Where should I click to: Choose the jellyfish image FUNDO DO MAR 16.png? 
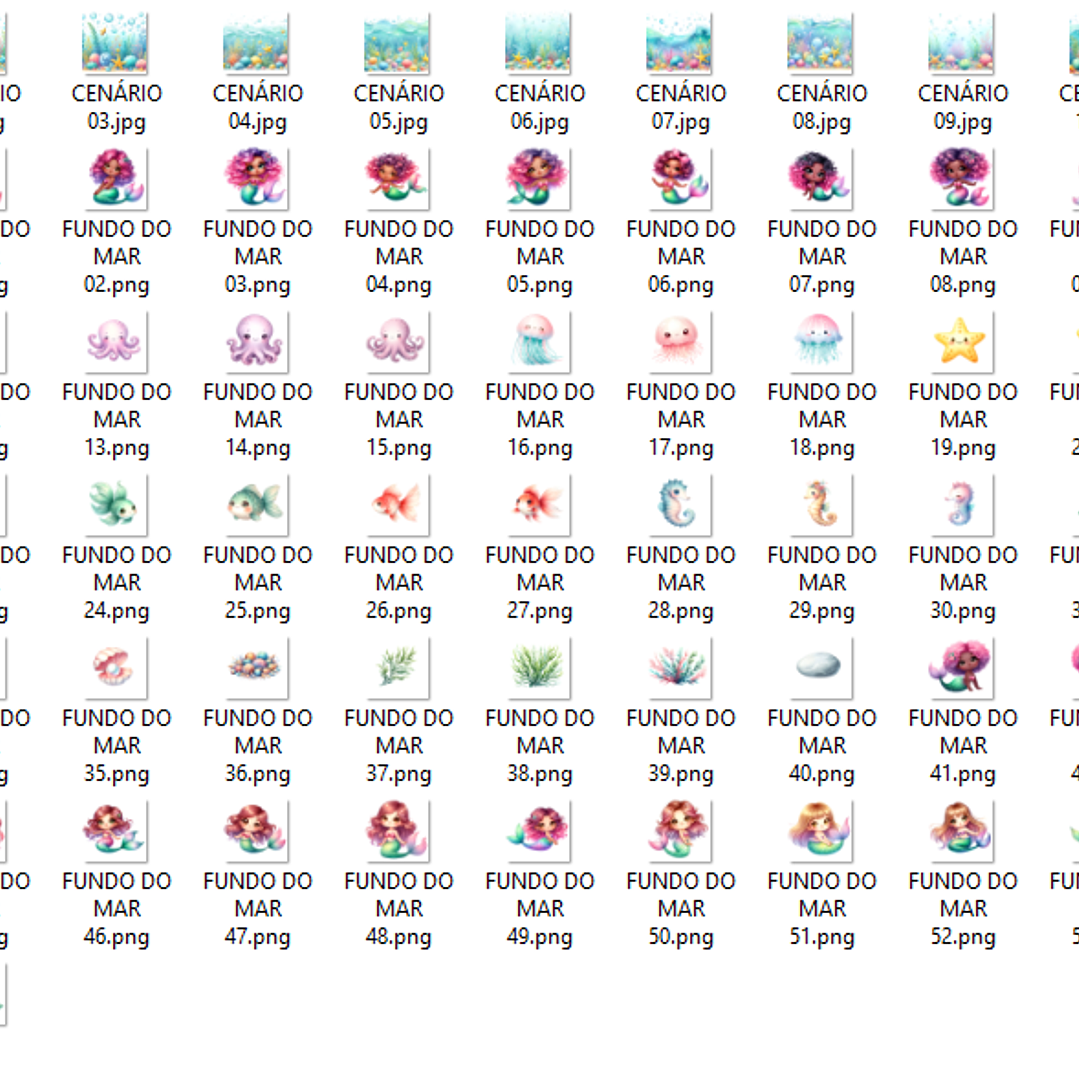pos(539,341)
